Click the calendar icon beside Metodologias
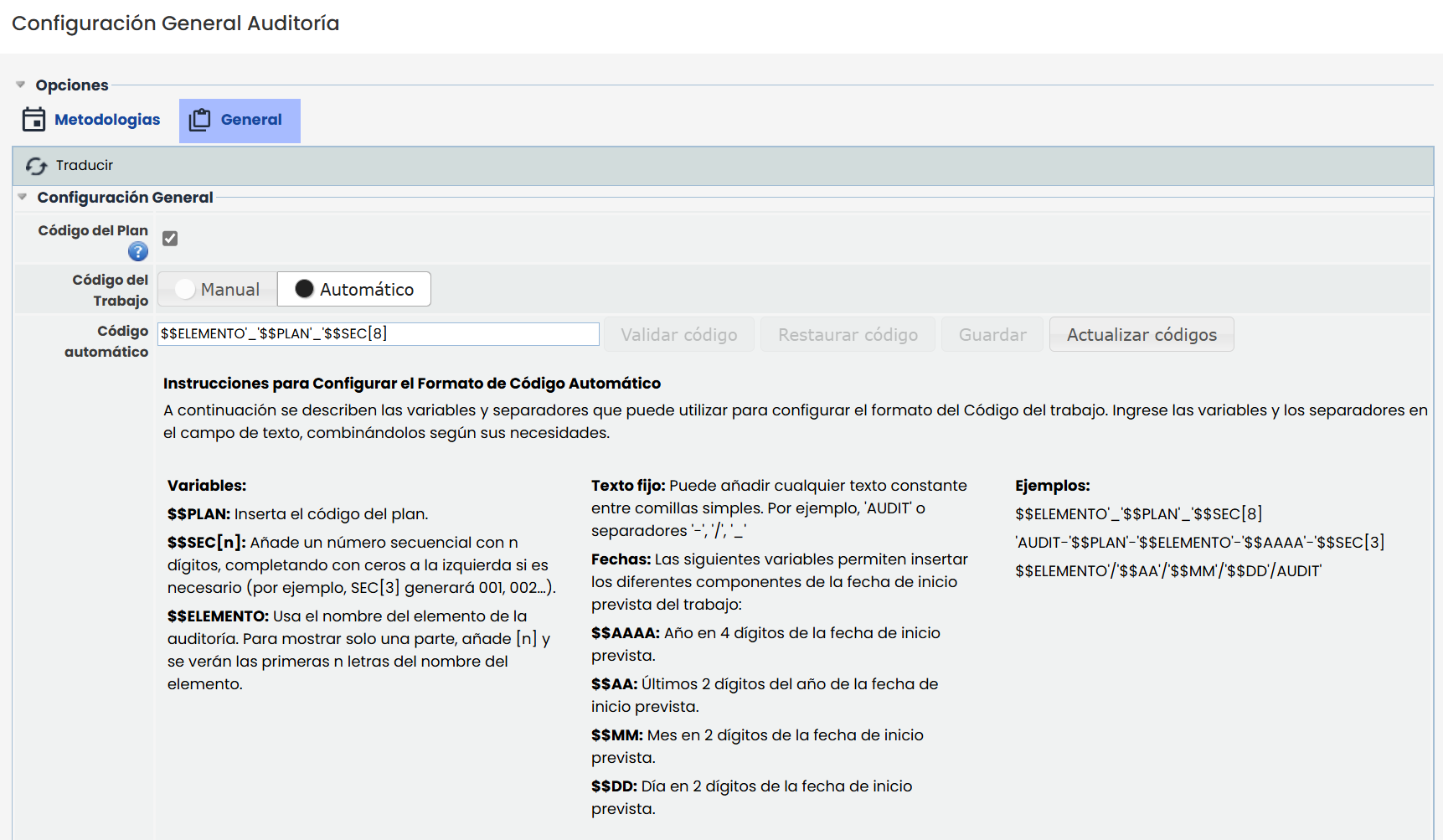Viewport: 1443px width, 840px height. (x=33, y=120)
